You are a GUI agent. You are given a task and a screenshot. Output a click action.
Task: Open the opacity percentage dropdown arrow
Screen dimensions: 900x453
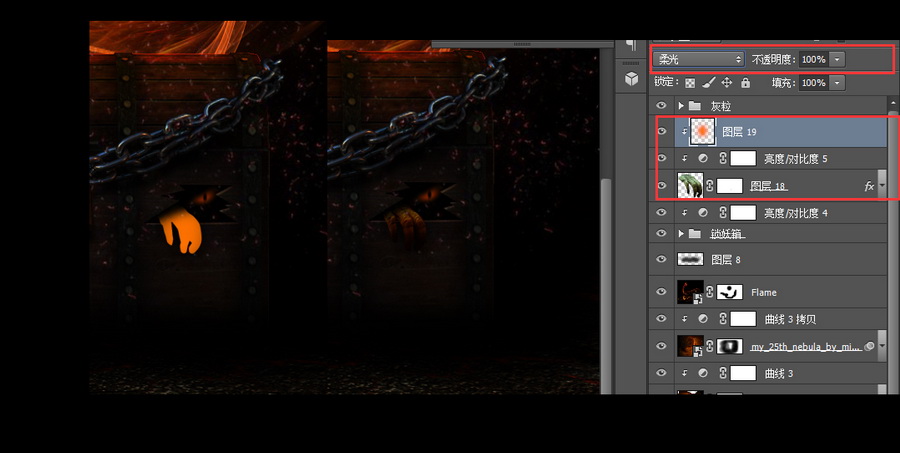click(x=837, y=59)
